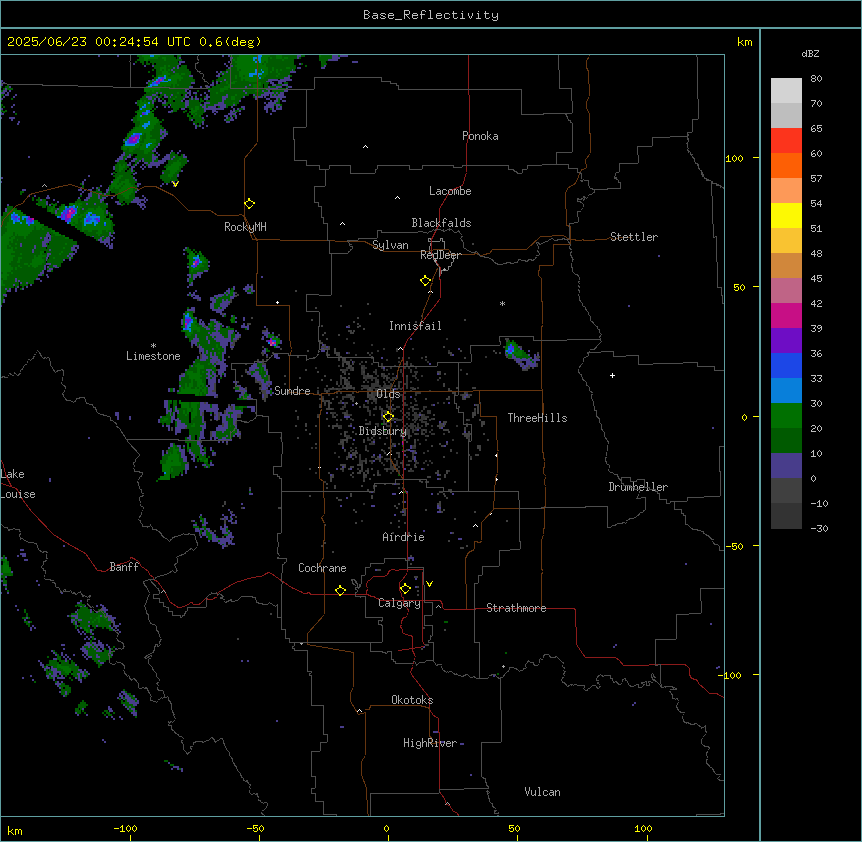
Task: Select the blue 36-33 dBZ legend band
Action: [x=786, y=365]
